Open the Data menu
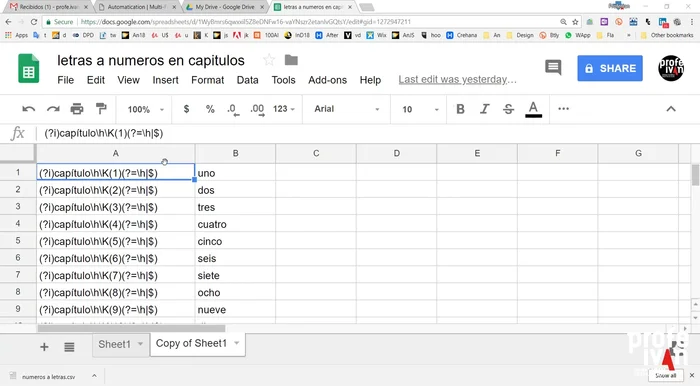The width and height of the screenshot is (700, 386). [x=247, y=80]
